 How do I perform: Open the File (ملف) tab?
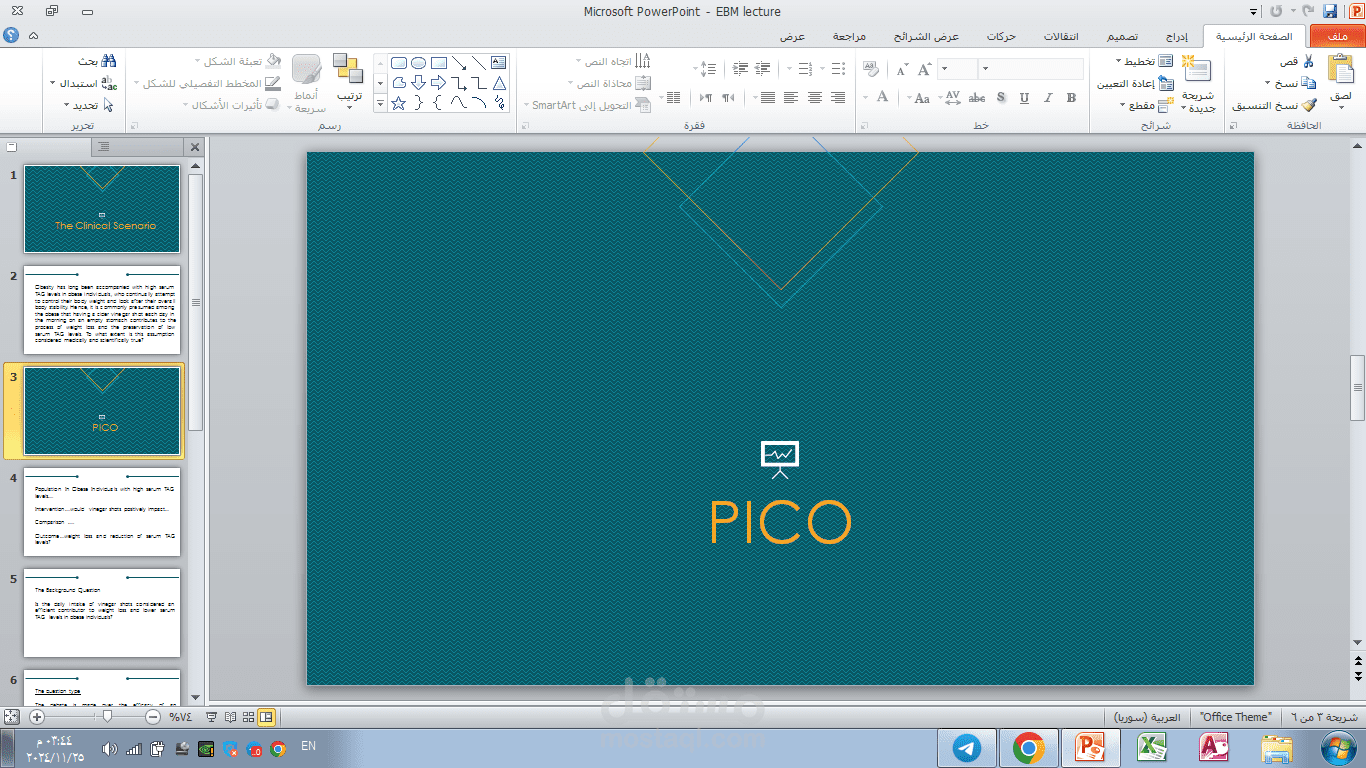(1337, 36)
